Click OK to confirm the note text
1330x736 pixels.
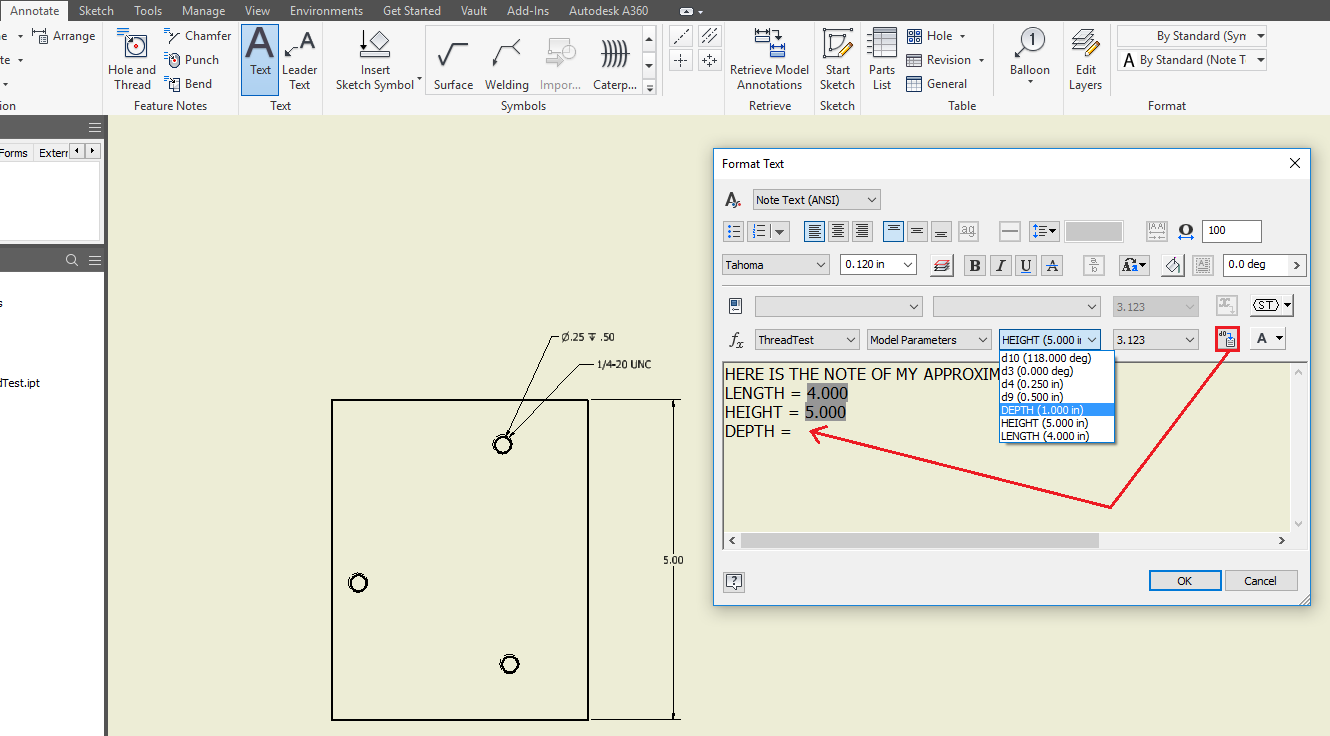1184,580
